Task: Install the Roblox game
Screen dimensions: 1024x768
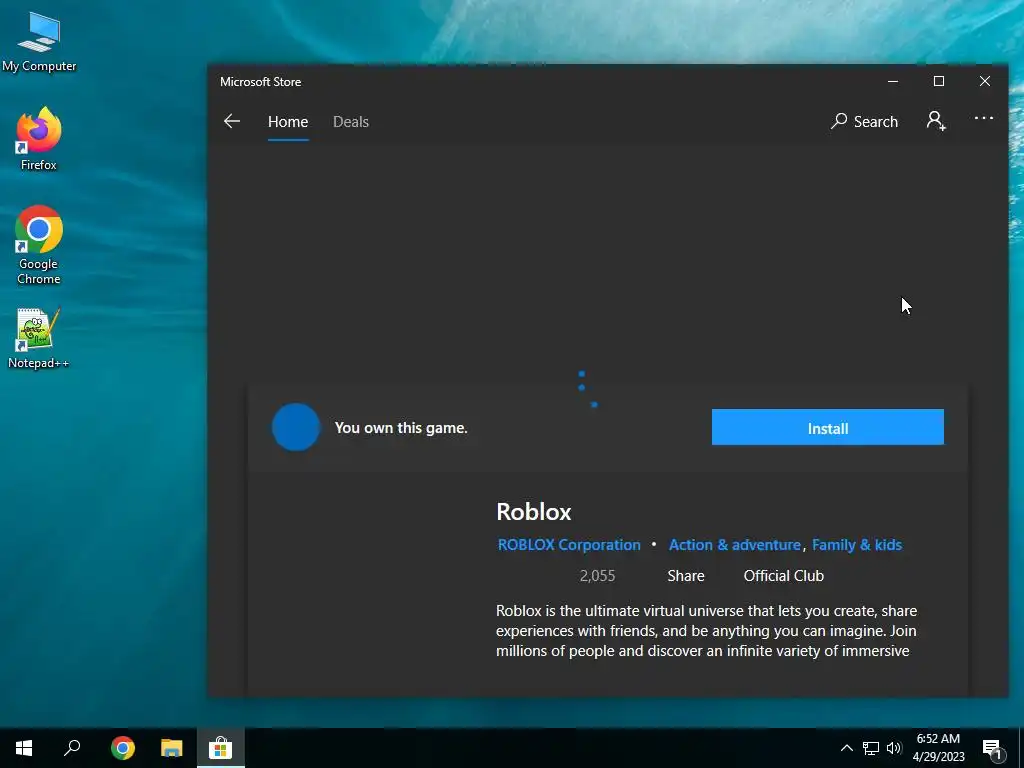Action: [x=827, y=427]
